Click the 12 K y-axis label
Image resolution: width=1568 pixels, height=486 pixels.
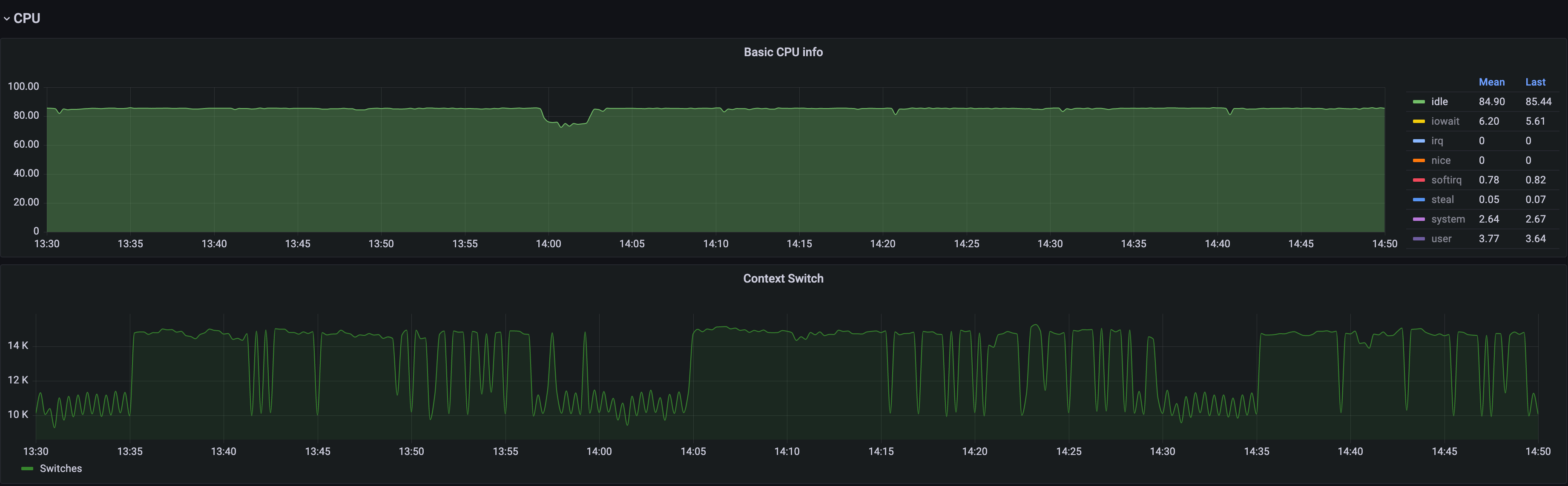(x=17, y=380)
